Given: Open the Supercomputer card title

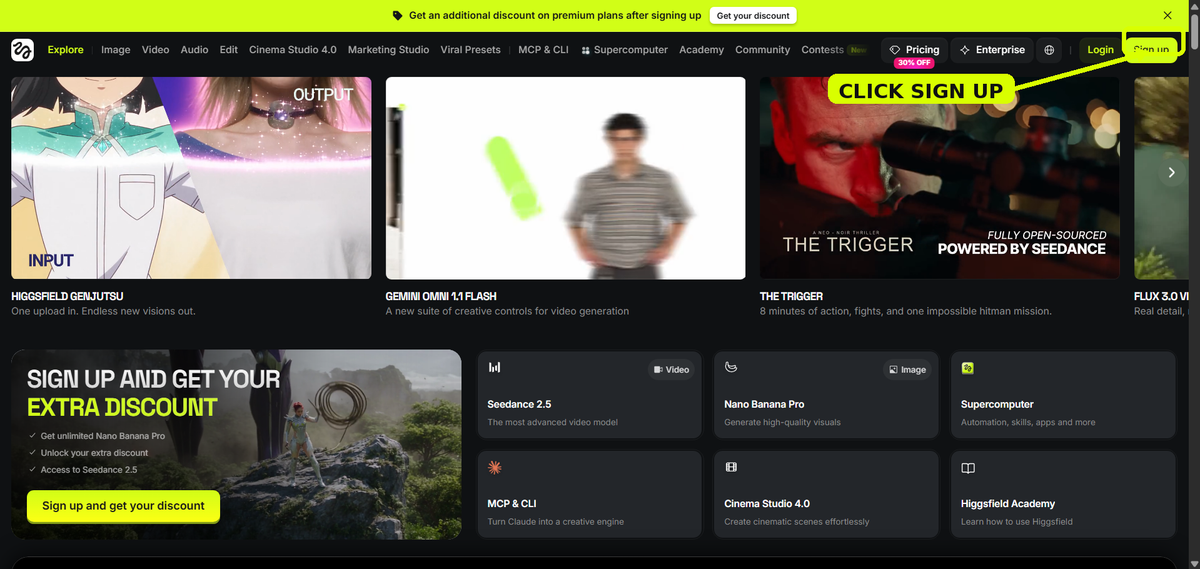Looking at the screenshot, I should (997, 404).
